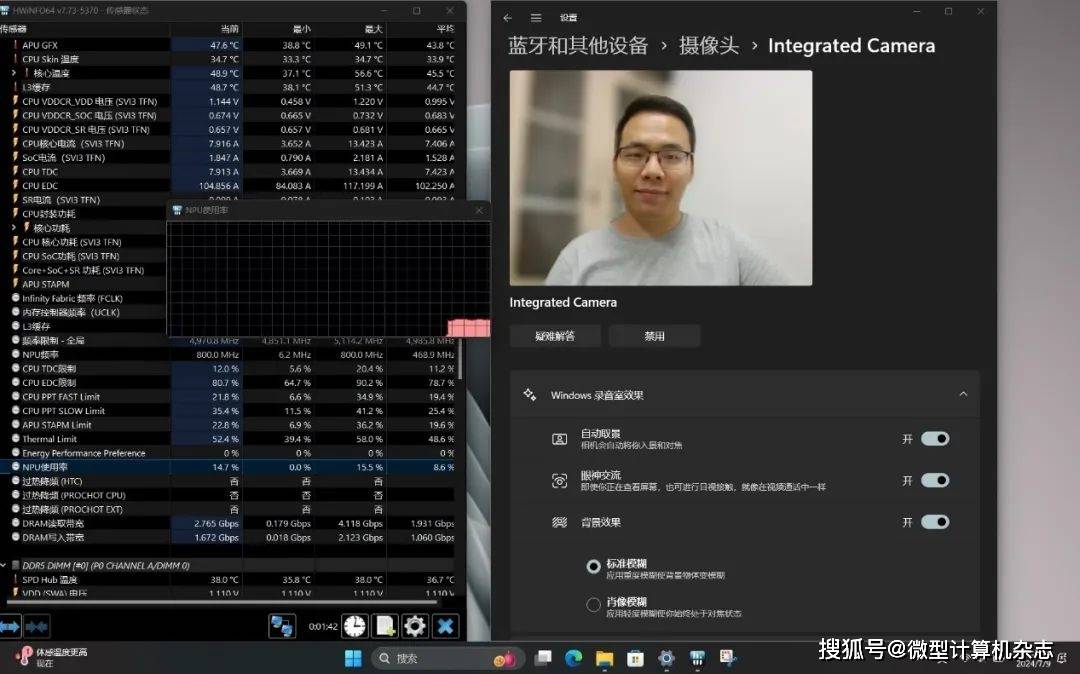Click the 传感器 column header

point(85,29)
